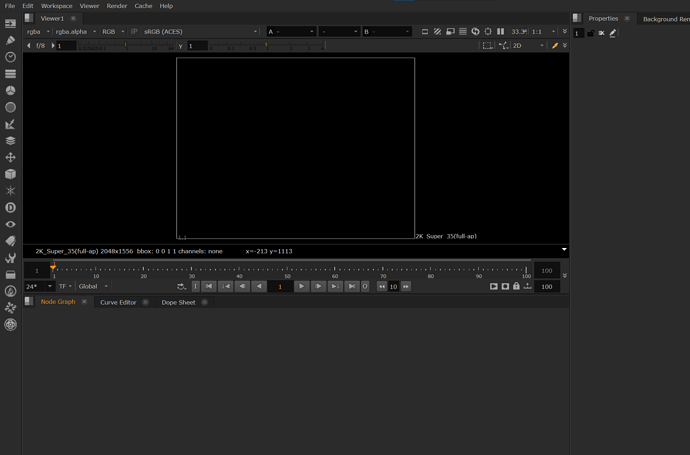Go to the last frame

(x=352, y=286)
